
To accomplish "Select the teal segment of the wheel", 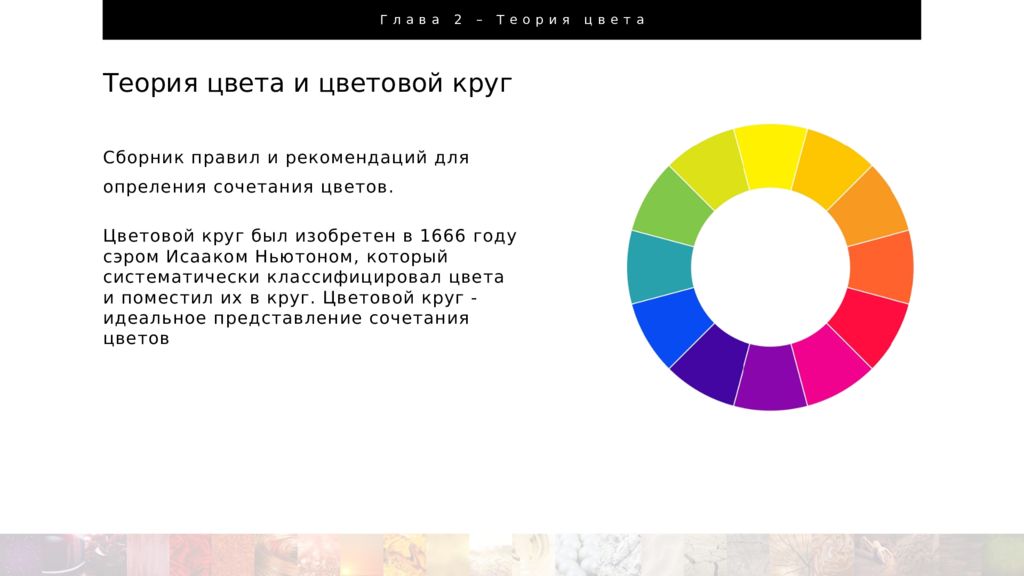I will 660,267.
